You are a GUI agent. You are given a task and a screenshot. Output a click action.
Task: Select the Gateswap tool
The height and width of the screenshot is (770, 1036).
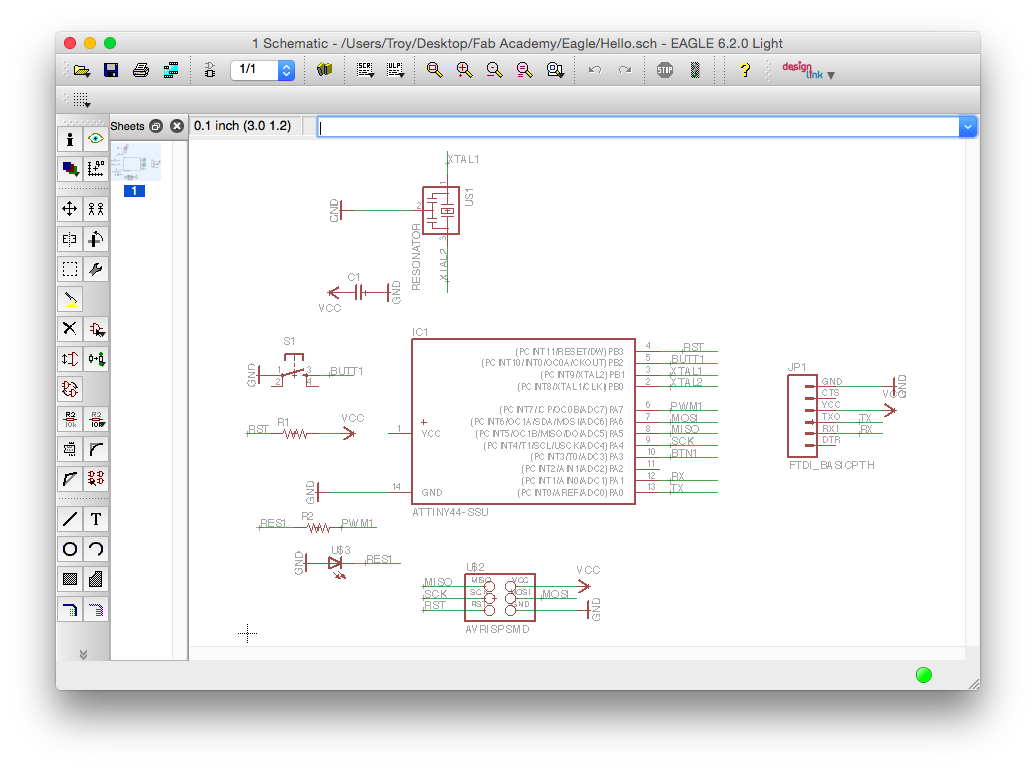[70, 389]
